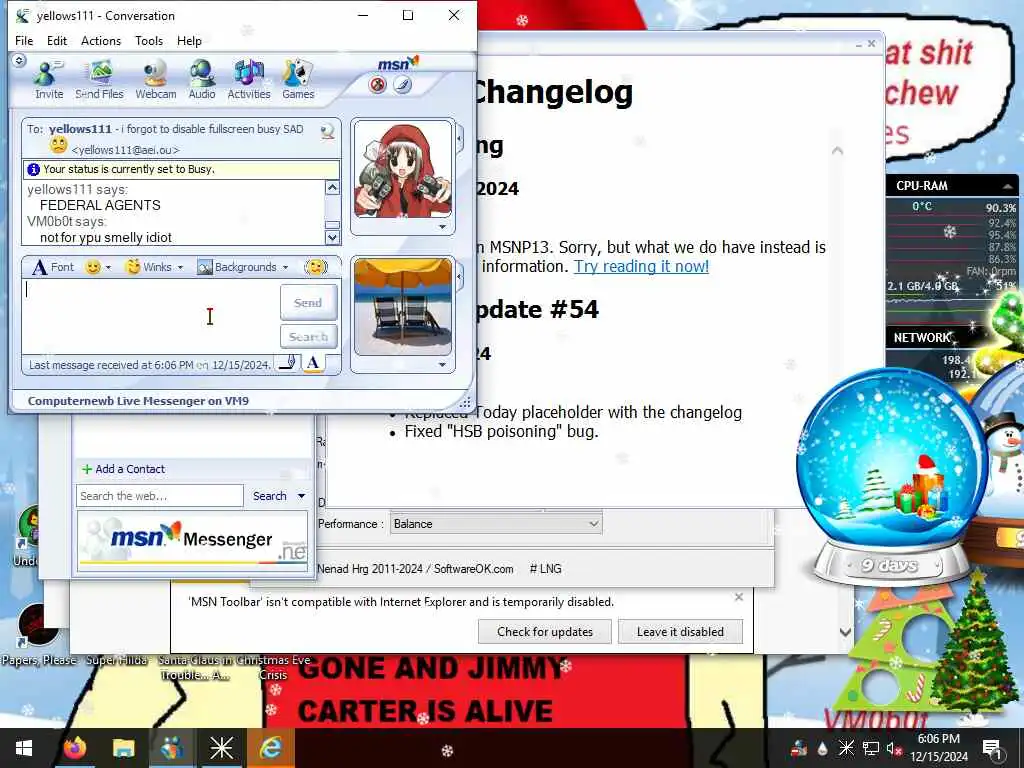Click the MSN Messenger banner ad

tap(193, 540)
